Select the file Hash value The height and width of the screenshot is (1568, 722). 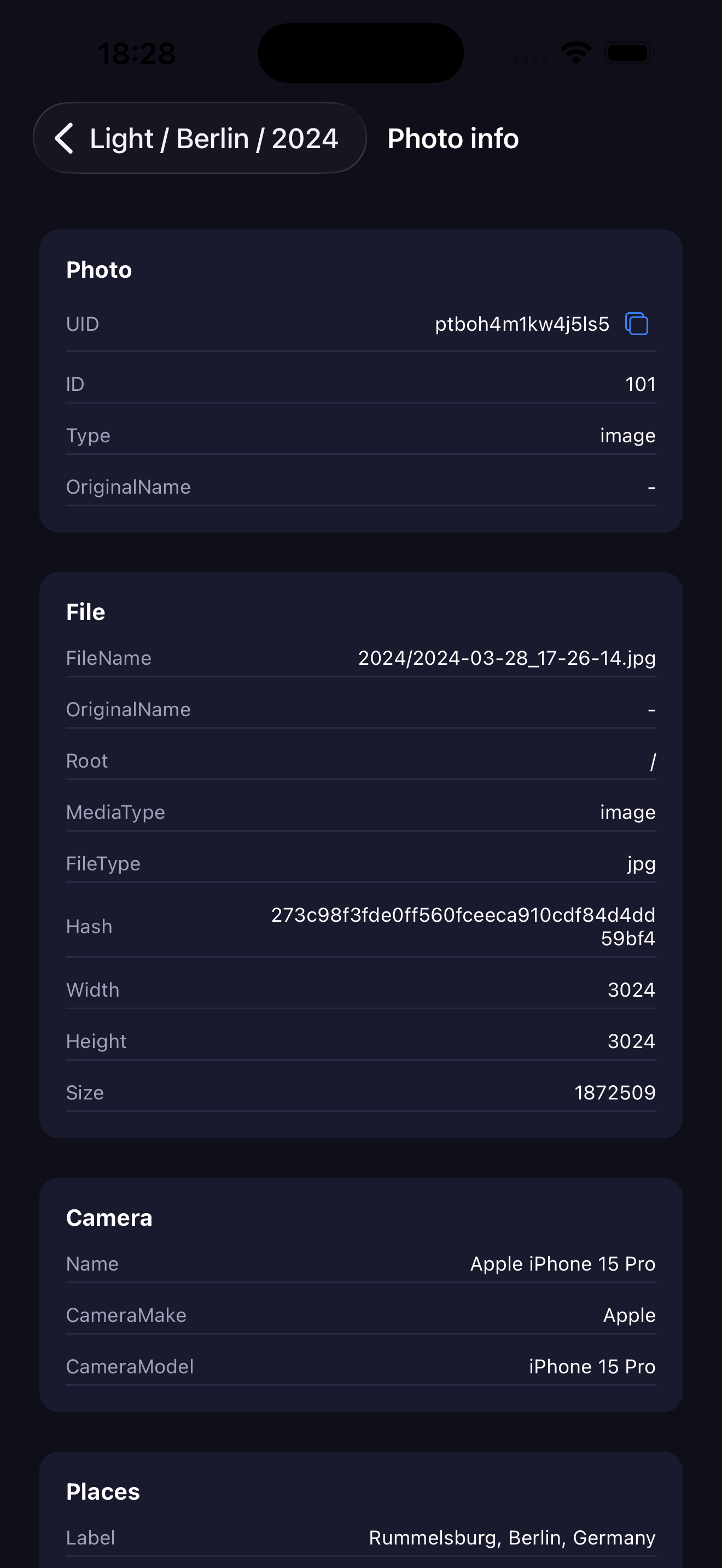click(463, 927)
